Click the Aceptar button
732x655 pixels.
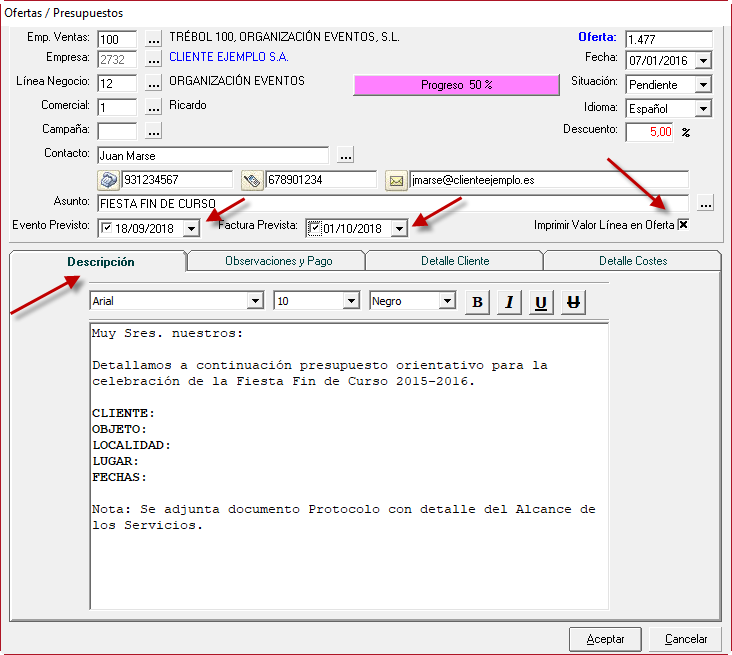(605, 639)
